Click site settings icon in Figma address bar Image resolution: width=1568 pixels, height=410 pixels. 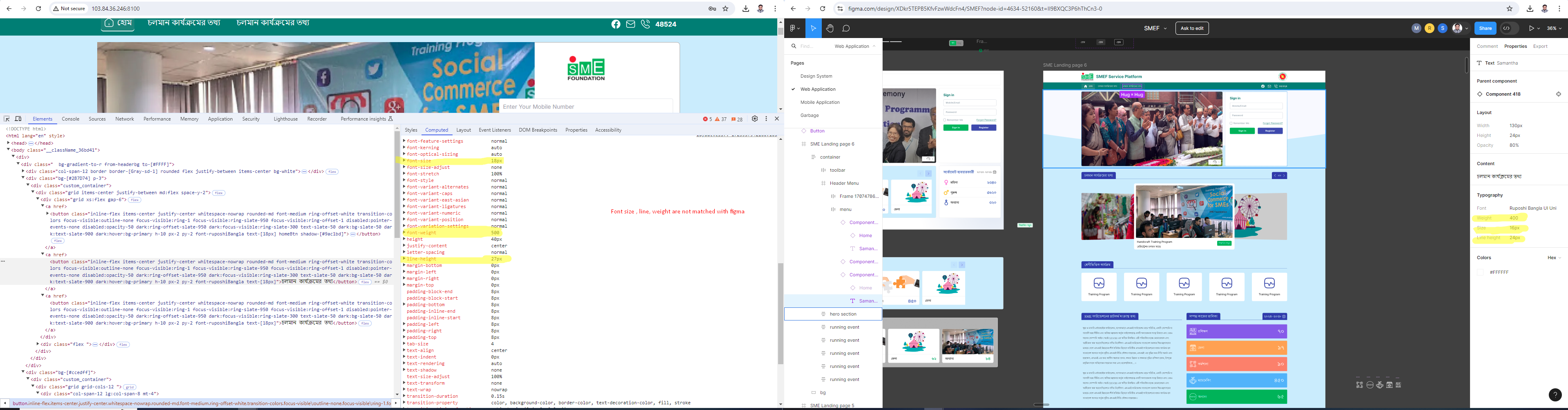pos(840,9)
